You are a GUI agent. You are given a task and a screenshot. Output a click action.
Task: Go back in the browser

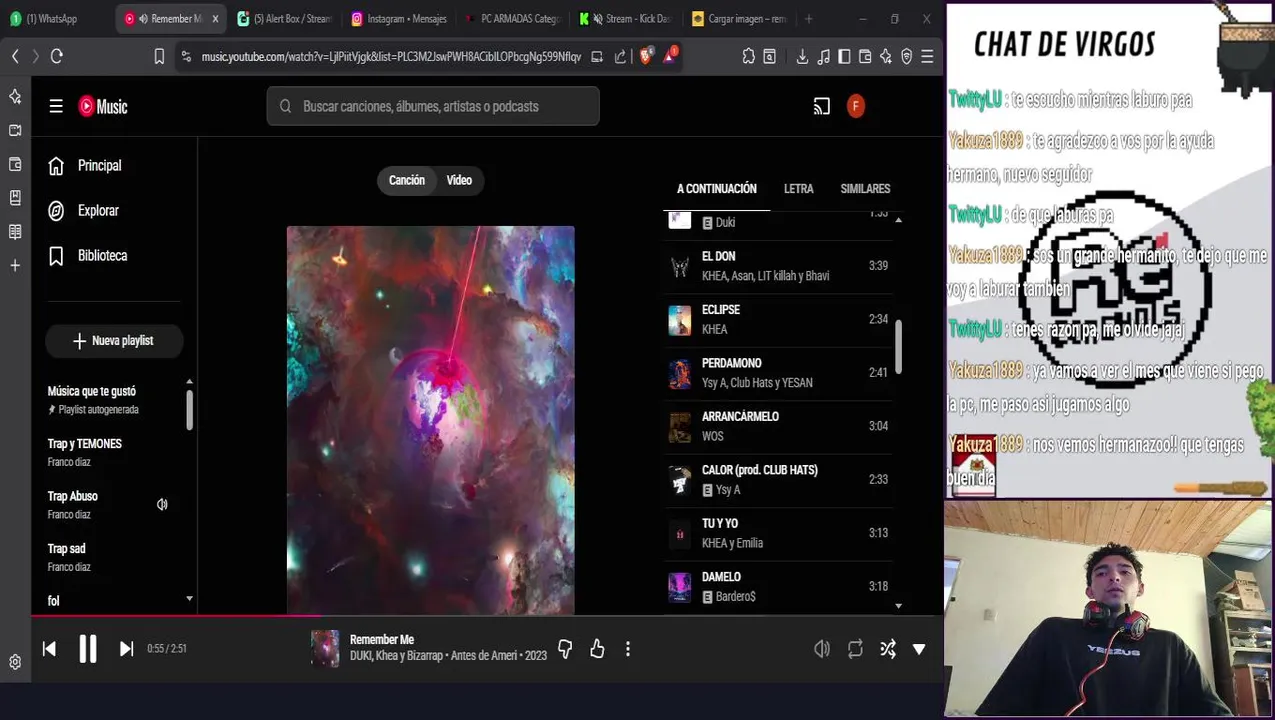point(15,57)
